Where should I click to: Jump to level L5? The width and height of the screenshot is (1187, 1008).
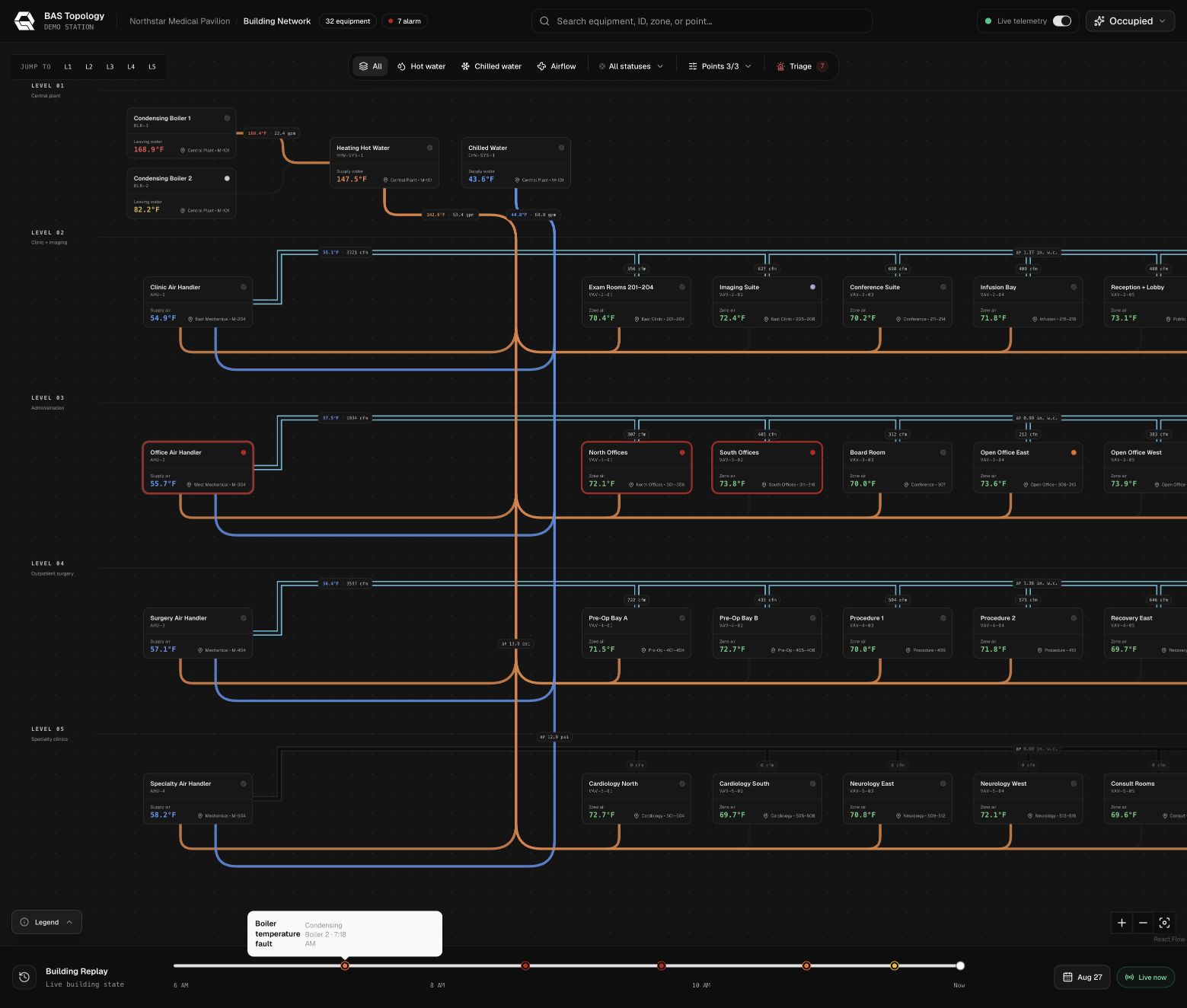pyautogui.click(x=152, y=67)
